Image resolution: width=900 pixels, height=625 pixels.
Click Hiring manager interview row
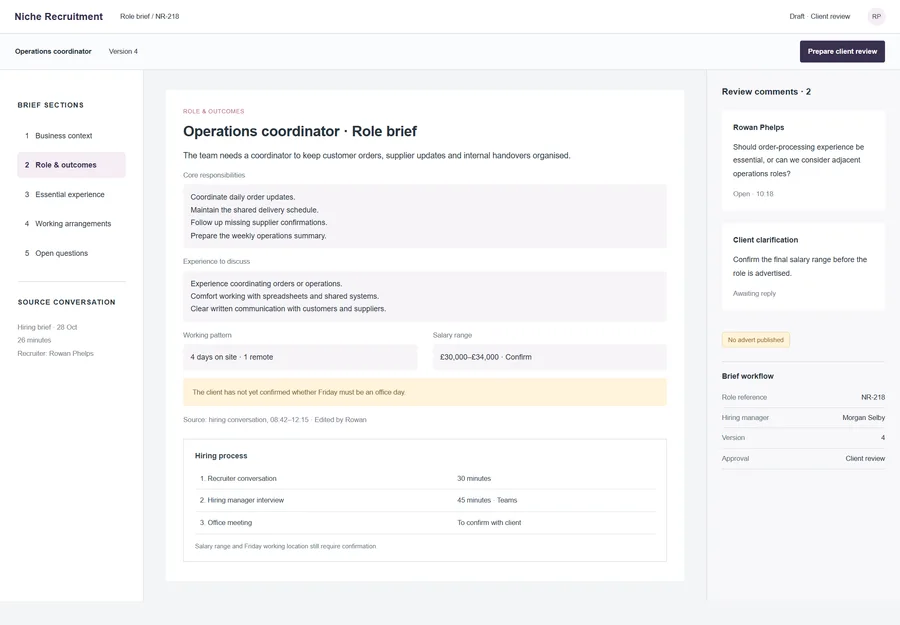tap(425, 500)
